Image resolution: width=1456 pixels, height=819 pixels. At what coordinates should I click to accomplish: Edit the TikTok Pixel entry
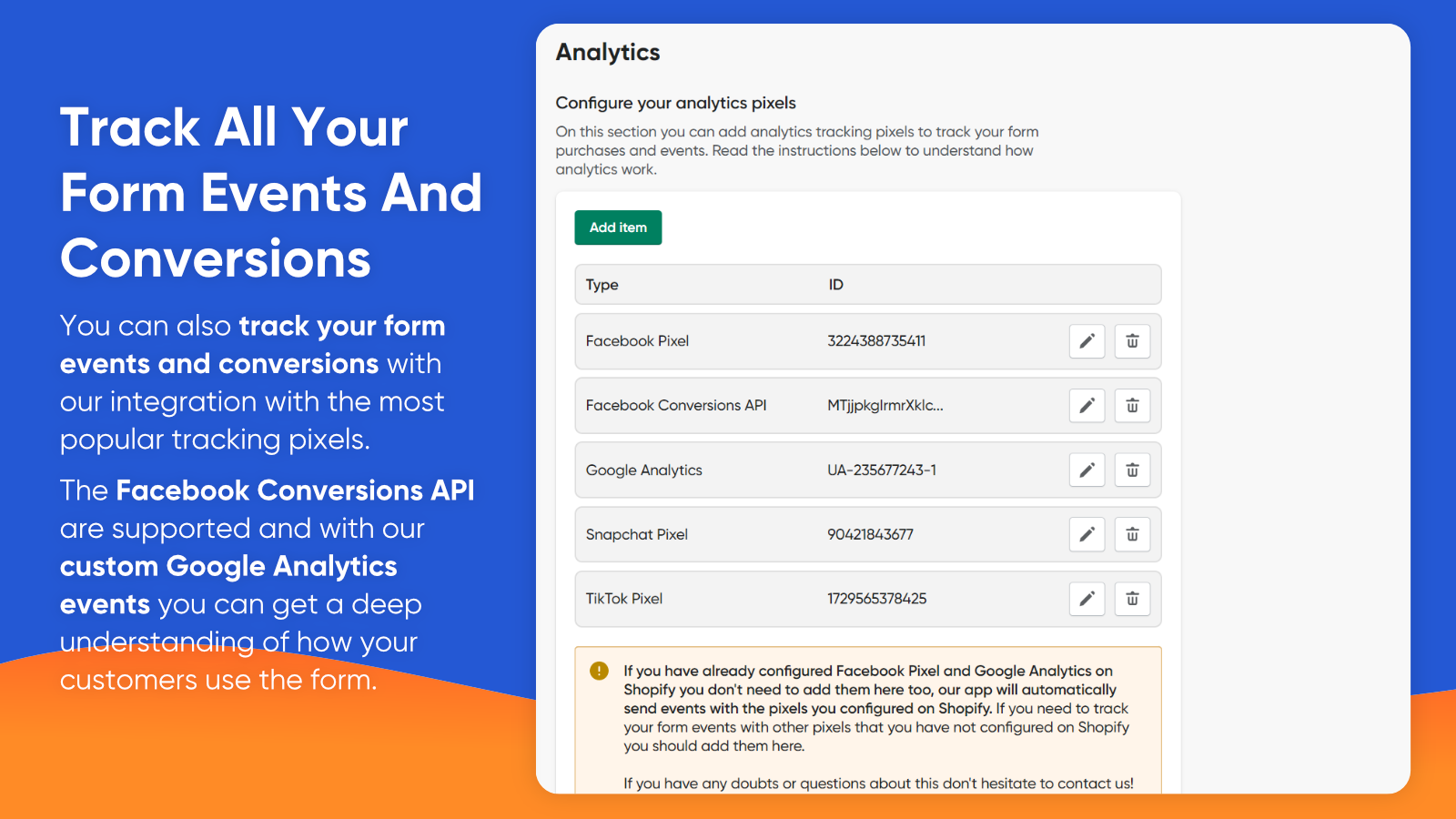tap(1087, 599)
